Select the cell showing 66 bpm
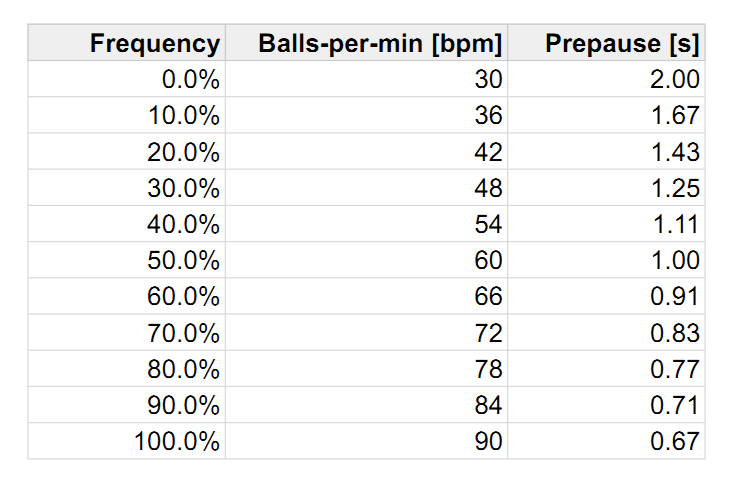The width and height of the screenshot is (734, 483). [367, 296]
